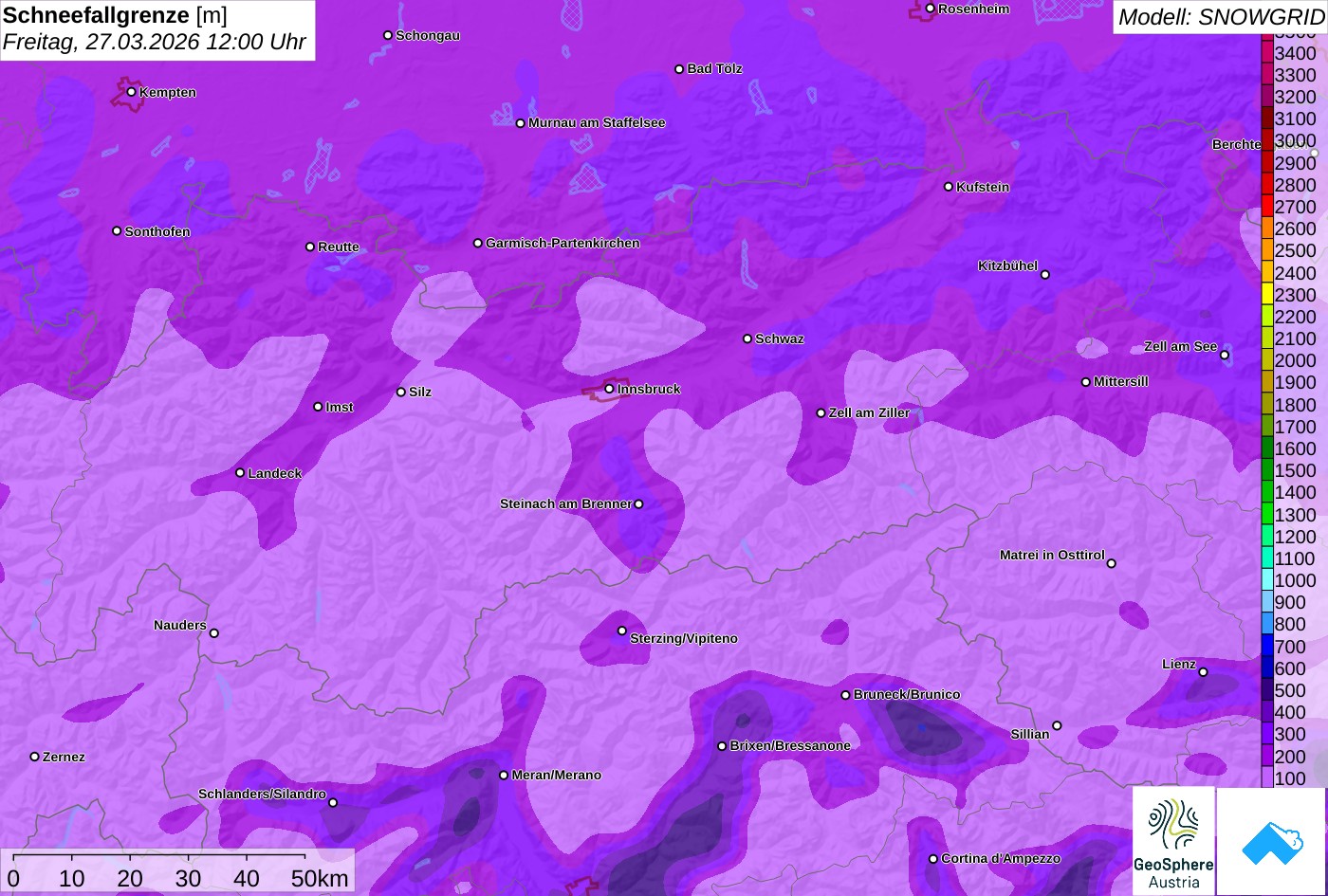The height and width of the screenshot is (896, 1328).
Task: Select the Lienz location dot
Action: point(1203,672)
